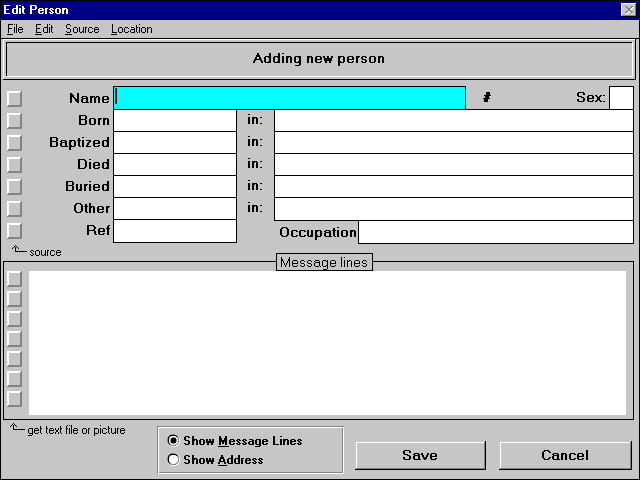This screenshot has height=480, width=640.
Task: Click the first message line file button
Action: pyautogui.click(x=14, y=279)
